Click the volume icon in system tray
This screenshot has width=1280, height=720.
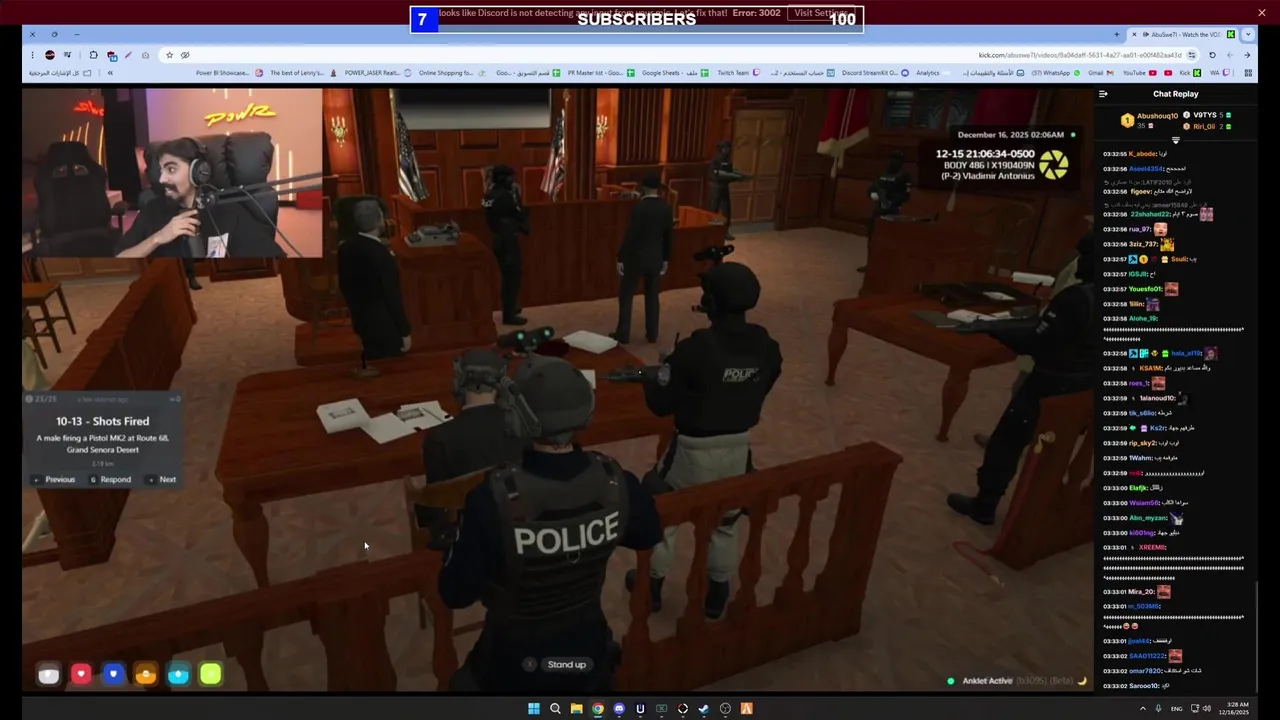(x=1207, y=708)
